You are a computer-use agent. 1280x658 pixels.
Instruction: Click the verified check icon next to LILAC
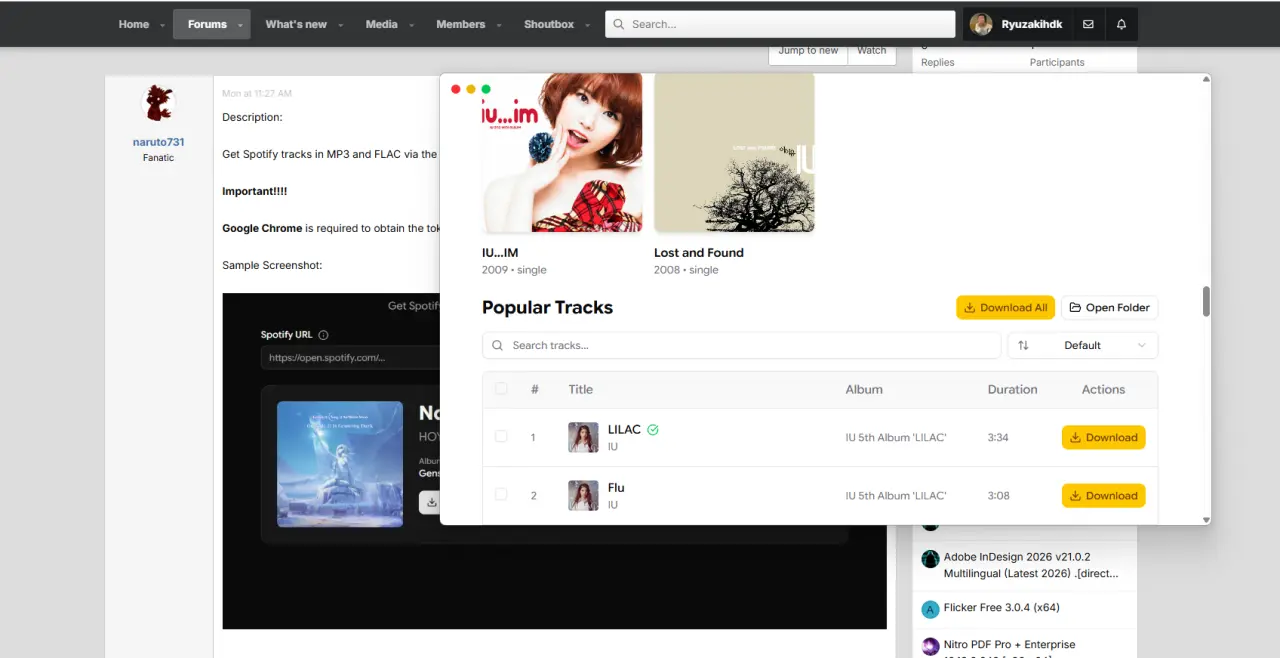click(653, 430)
